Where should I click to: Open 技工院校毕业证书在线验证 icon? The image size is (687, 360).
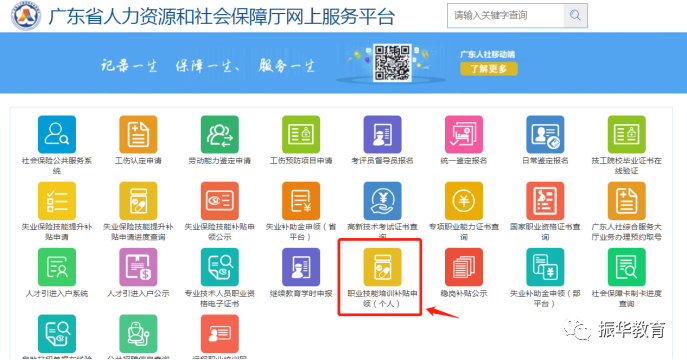point(627,134)
